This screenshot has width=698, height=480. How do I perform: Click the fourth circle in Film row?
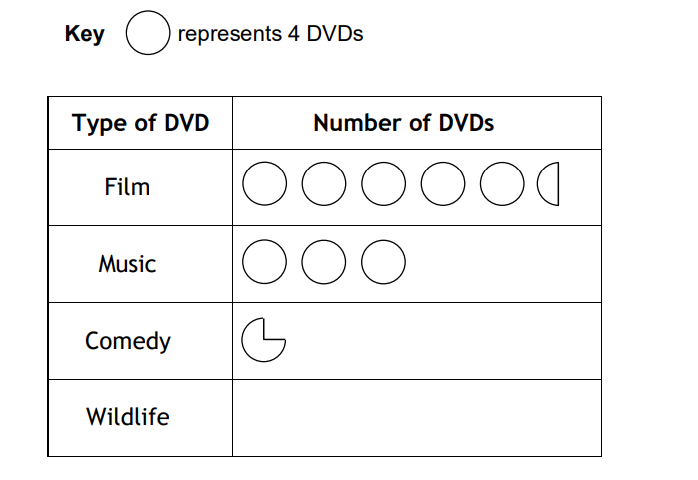pos(443,184)
